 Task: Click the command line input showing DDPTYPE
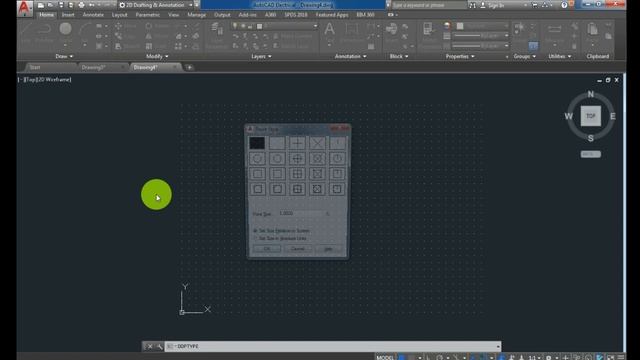click(x=333, y=346)
